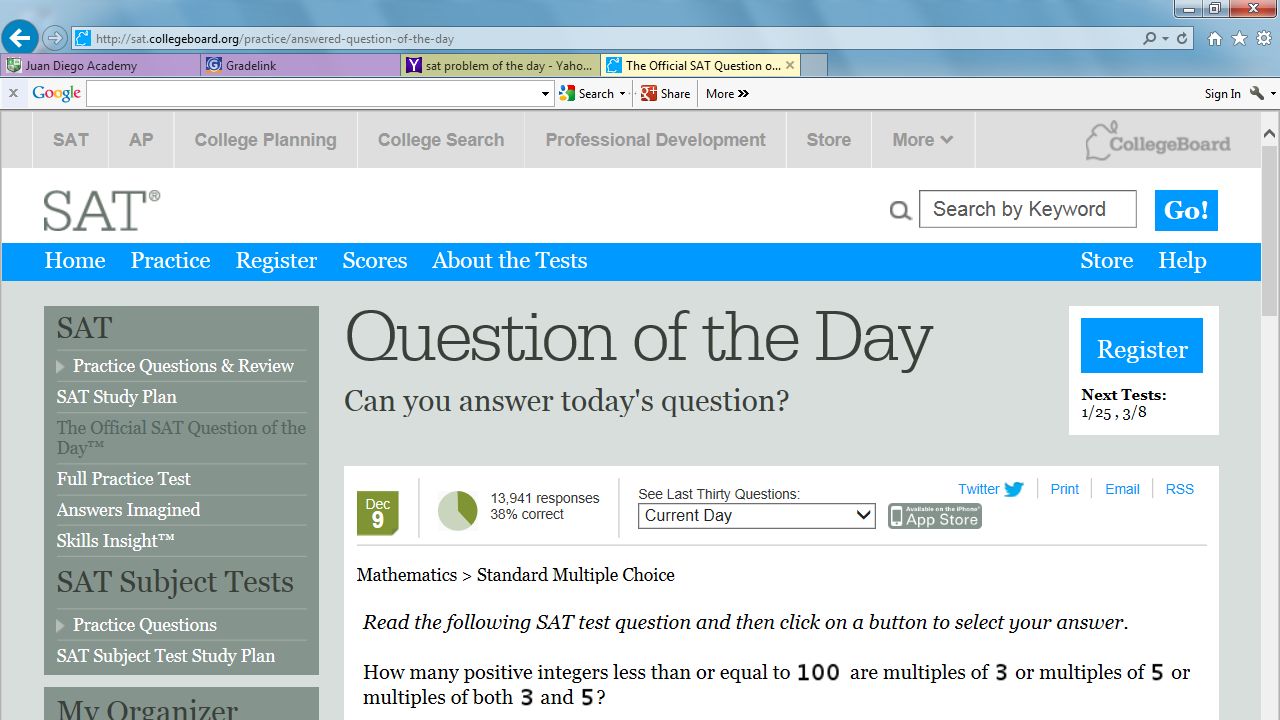Open Store in the blue menu bar
The height and width of the screenshot is (720, 1280).
point(1107,261)
